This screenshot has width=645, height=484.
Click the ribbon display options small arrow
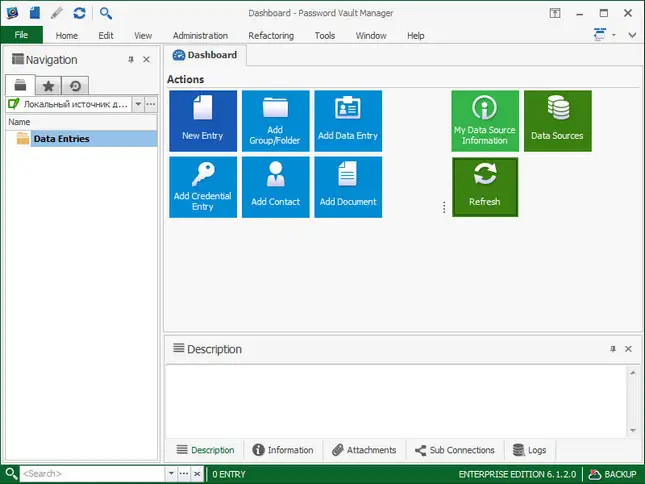[614, 35]
